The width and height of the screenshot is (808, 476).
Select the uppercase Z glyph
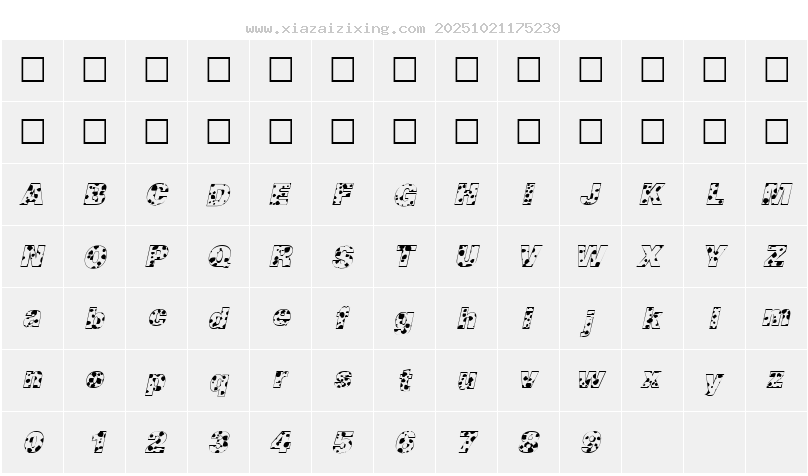[776, 256]
